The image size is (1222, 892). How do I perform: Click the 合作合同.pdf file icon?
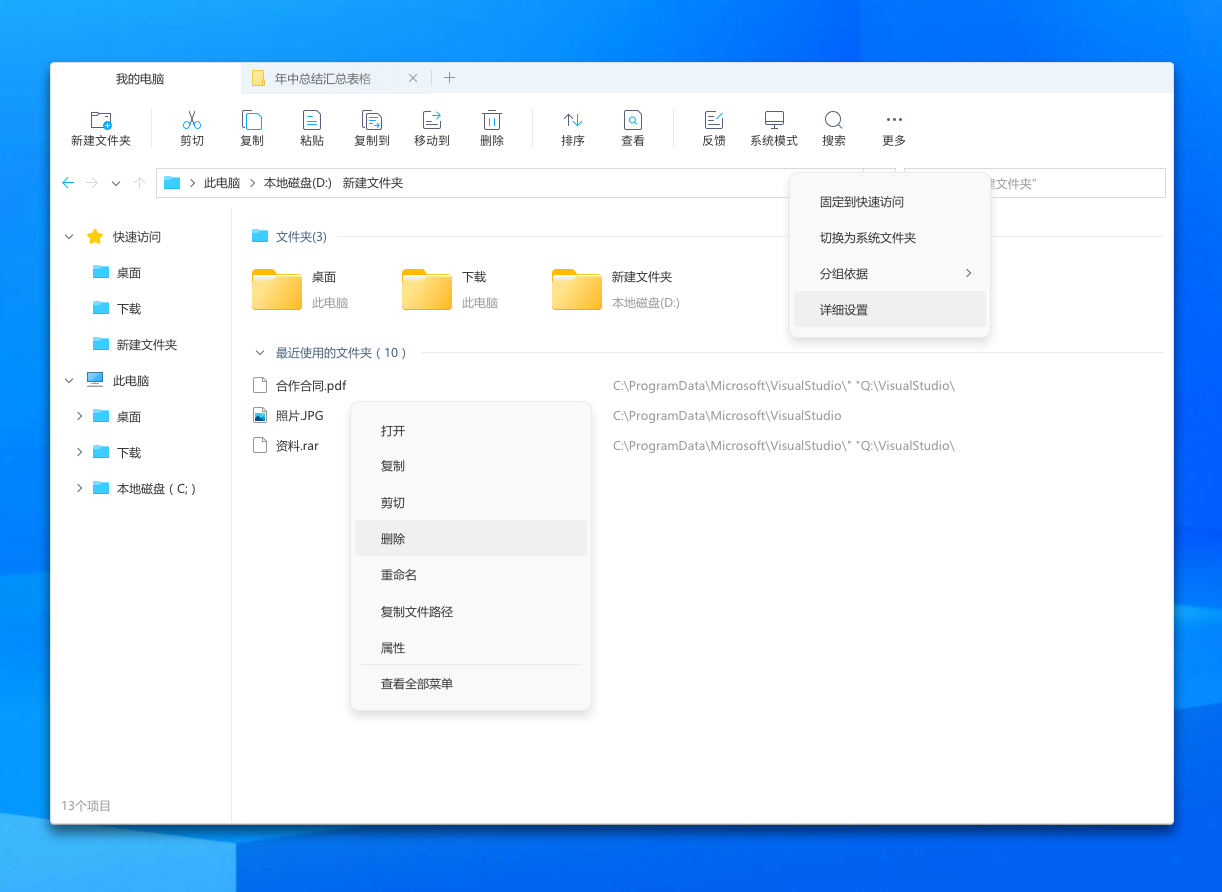tap(260, 385)
